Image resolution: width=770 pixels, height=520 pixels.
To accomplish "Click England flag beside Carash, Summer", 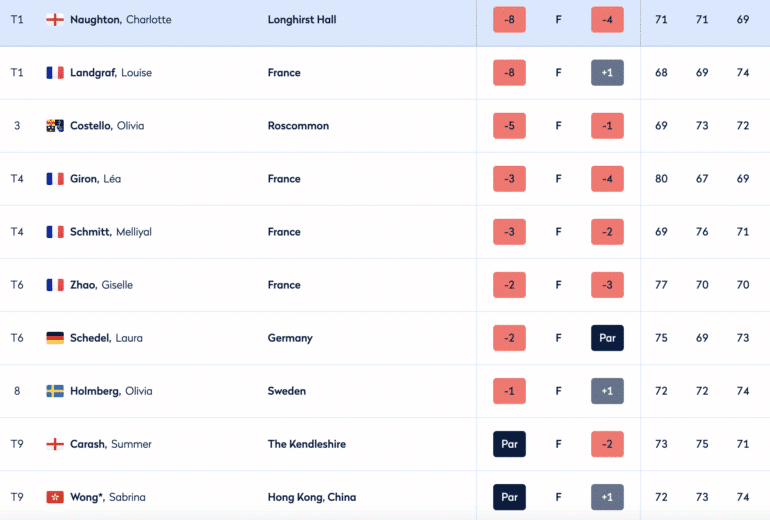I will [55, 444].
